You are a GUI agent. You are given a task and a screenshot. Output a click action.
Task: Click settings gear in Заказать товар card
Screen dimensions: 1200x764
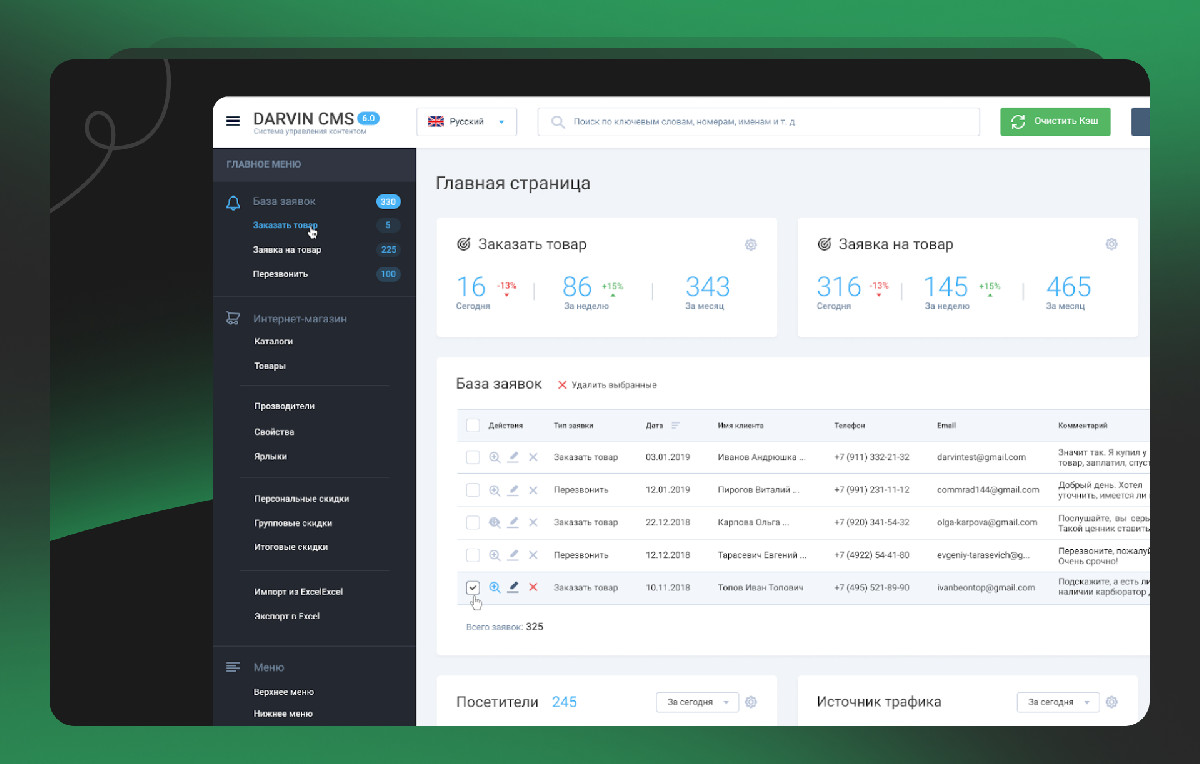point(751,245)
